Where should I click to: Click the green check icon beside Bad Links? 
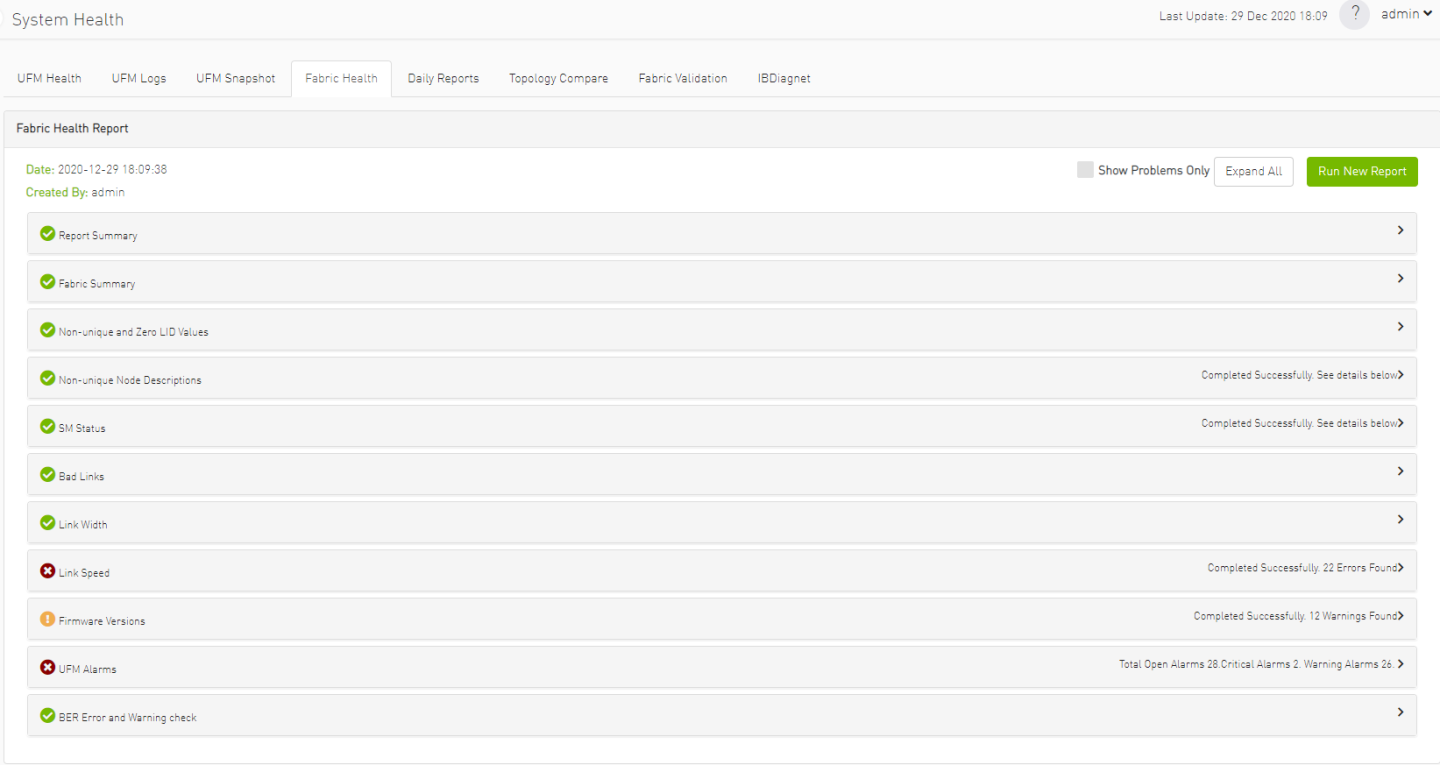click(47, 475)
